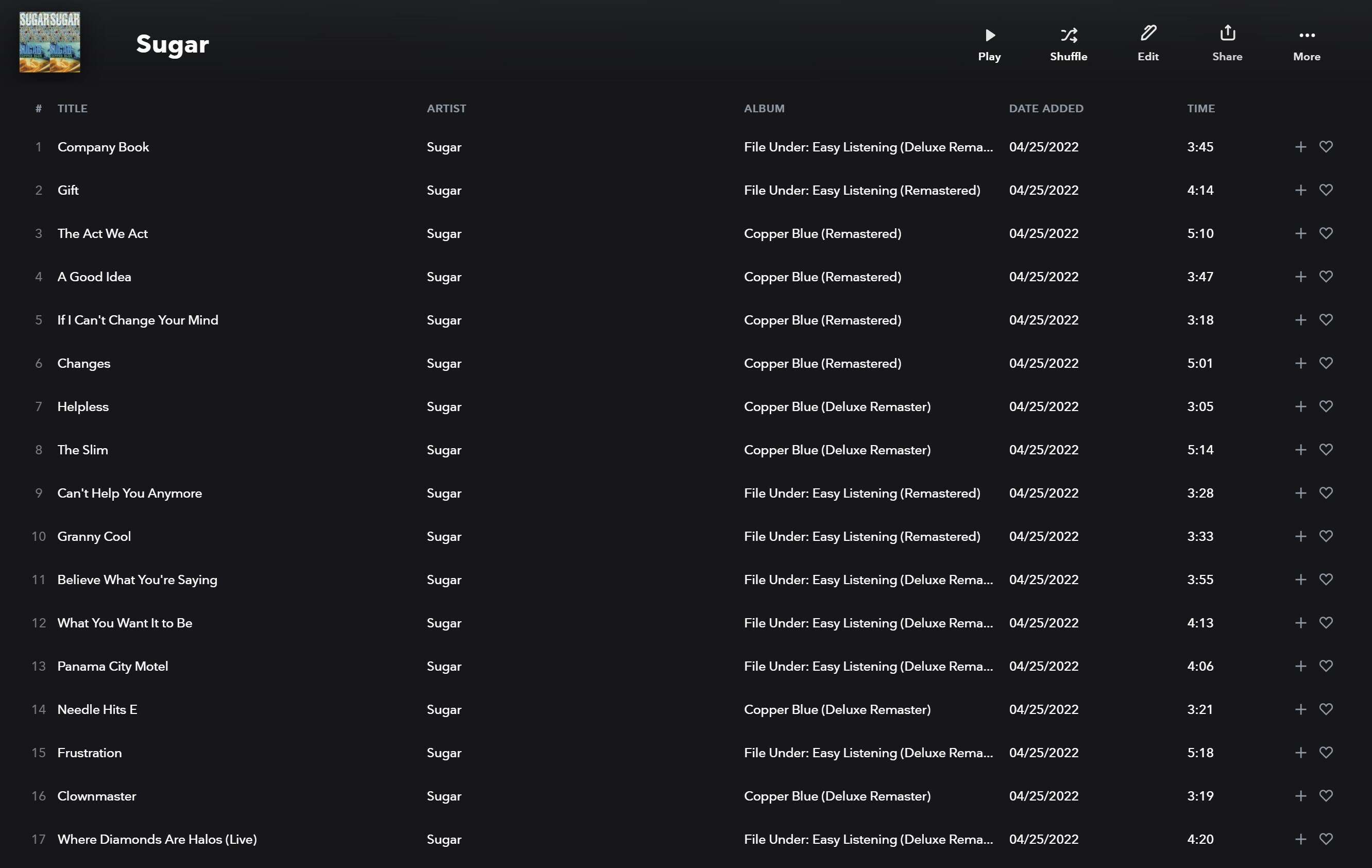Favorite the track Changes

(1326, 363)
